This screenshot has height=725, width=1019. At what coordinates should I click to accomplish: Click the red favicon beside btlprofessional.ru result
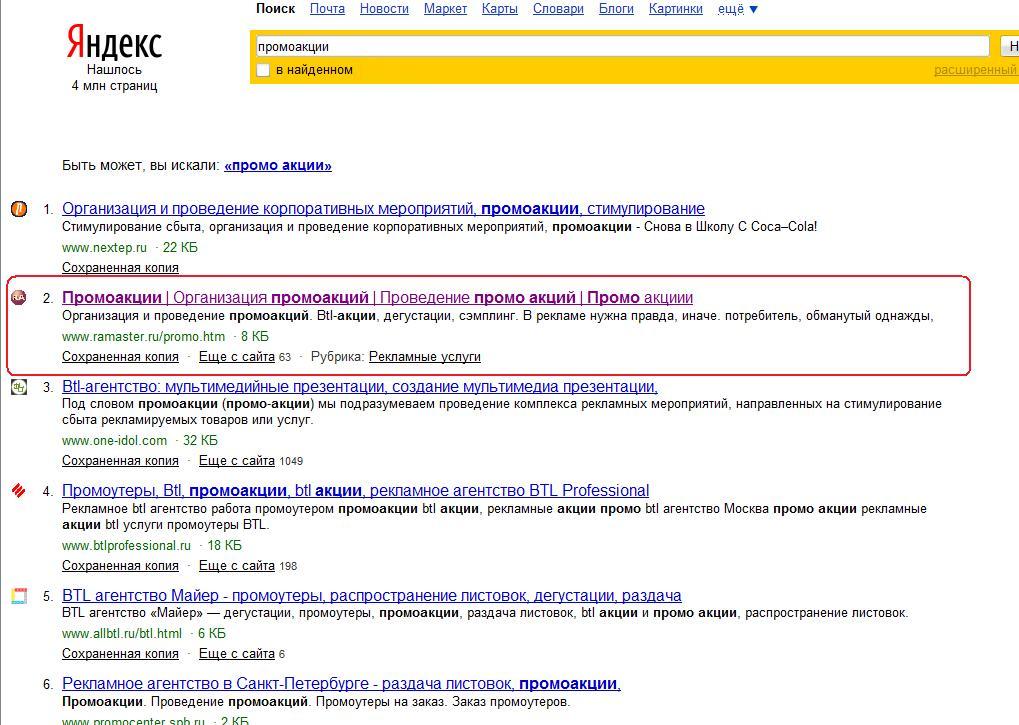coord(19,490)
